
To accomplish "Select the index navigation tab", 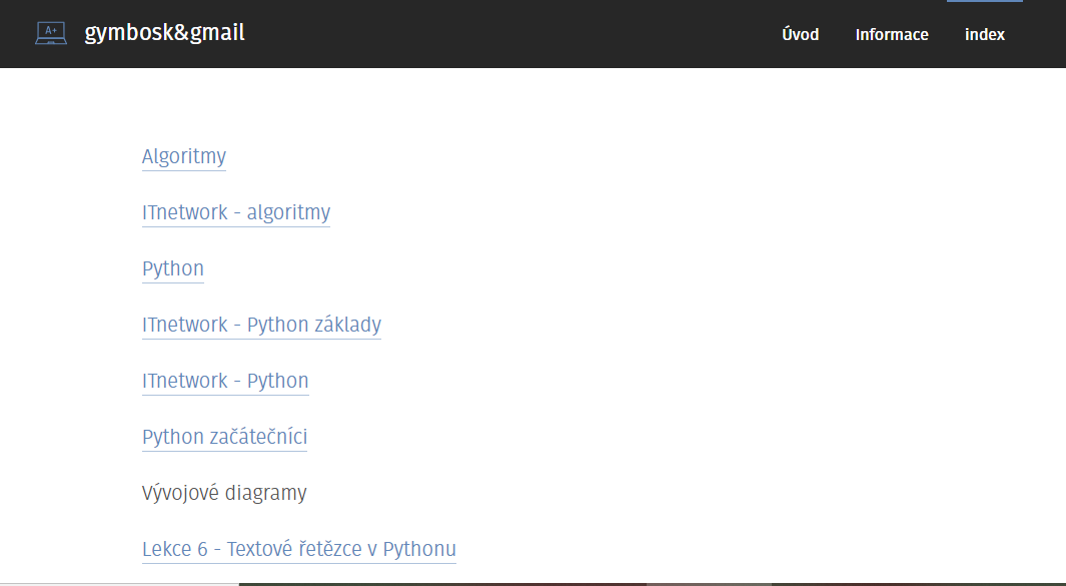I will click(x=984, y=35).
